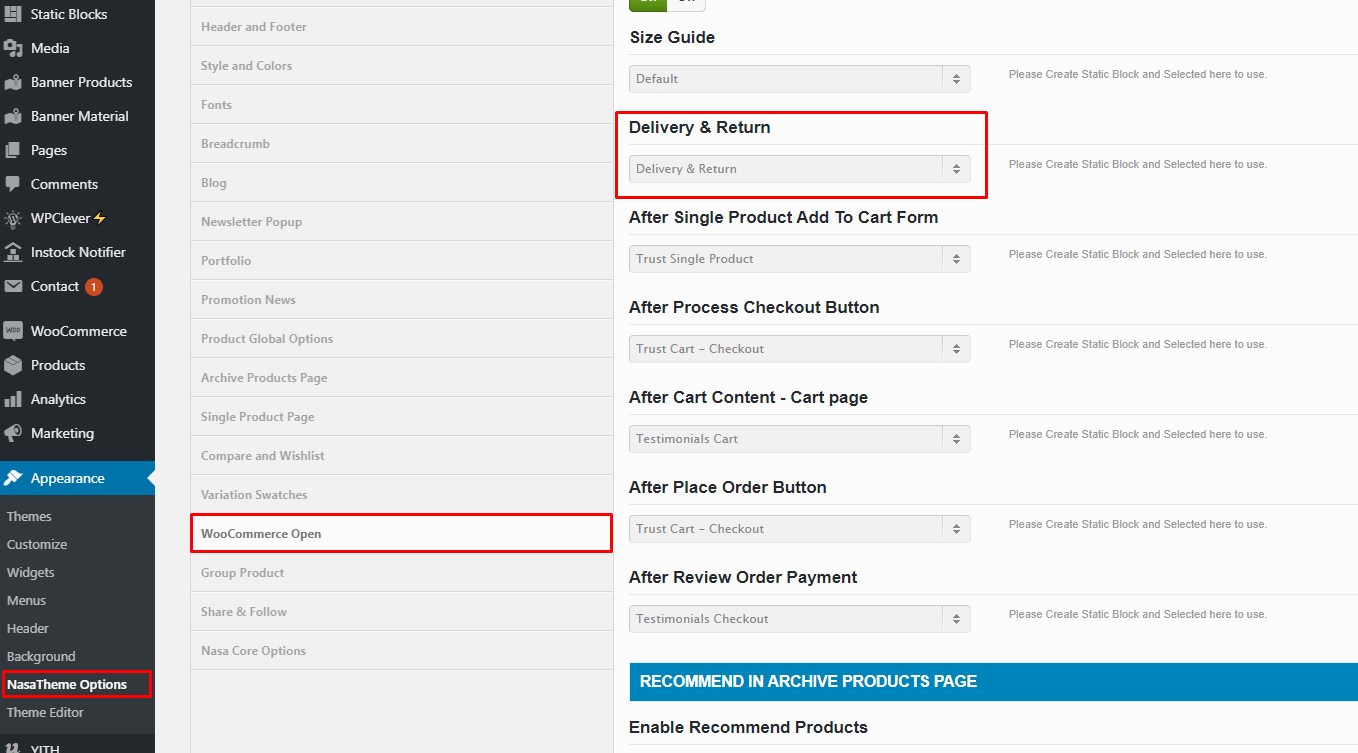1358x753 pixels.
Task: Open the Group Product options tab
Action: [x=402, y=573]
